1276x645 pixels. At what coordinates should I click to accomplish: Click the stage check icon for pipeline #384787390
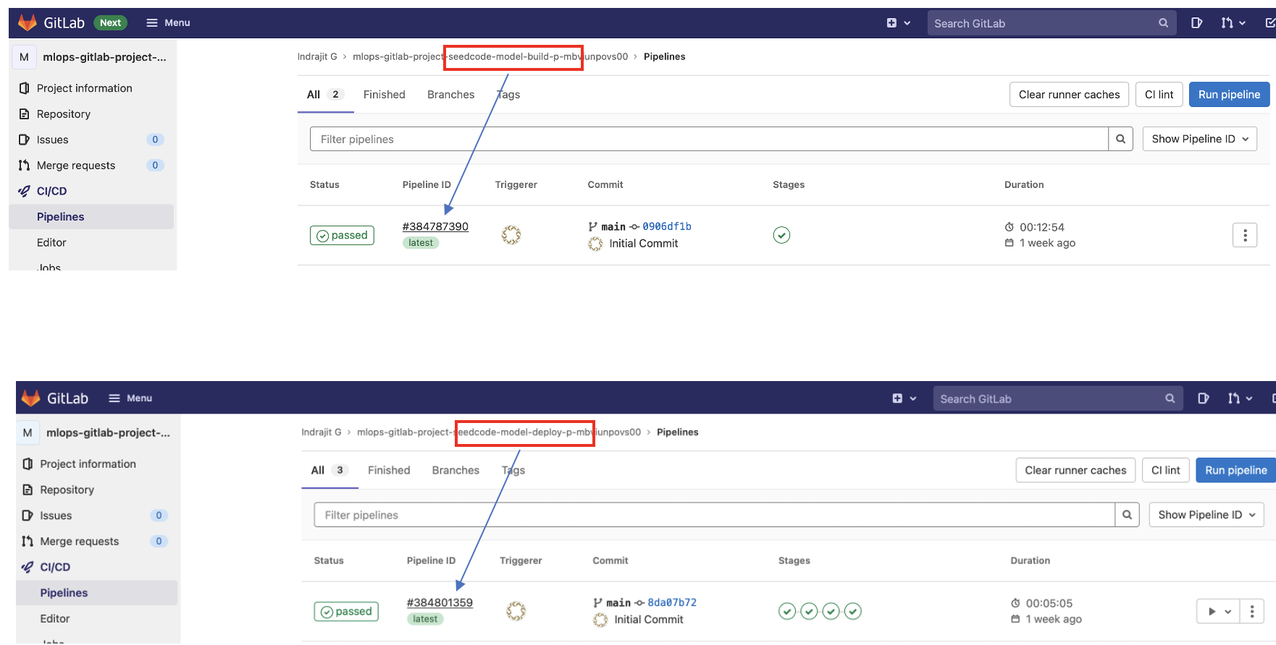[782, 235]
